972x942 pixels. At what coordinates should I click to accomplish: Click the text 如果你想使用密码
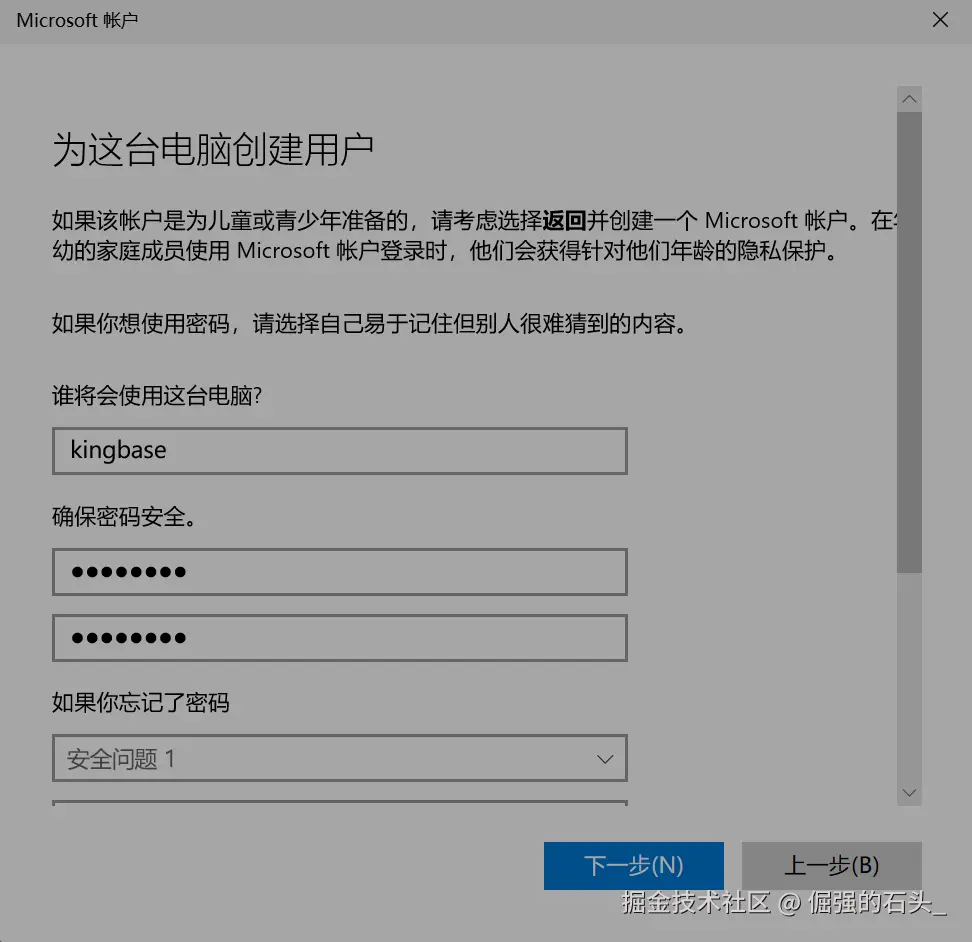(141, 324)
